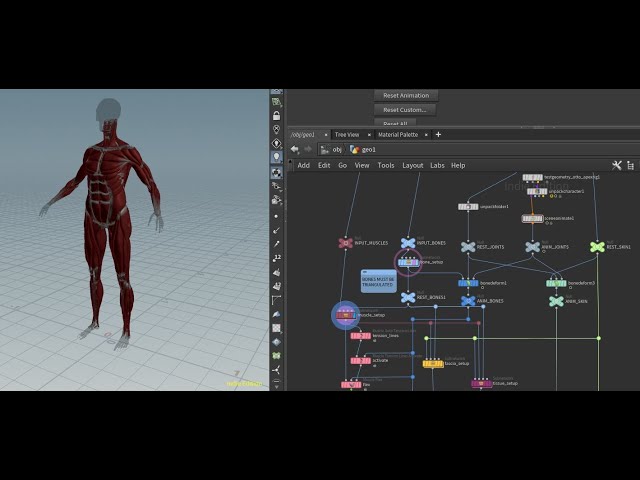640x480 pixels.
Task: Open the Help menu in network editor
Action: pyautogui.click(x=458, y=165)
